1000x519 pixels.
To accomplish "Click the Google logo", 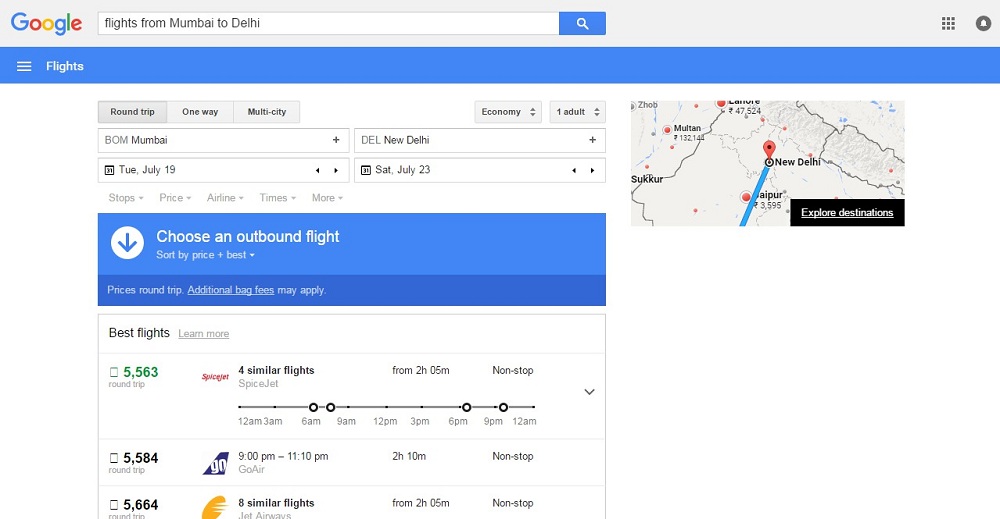I will (x=47, y=24).
